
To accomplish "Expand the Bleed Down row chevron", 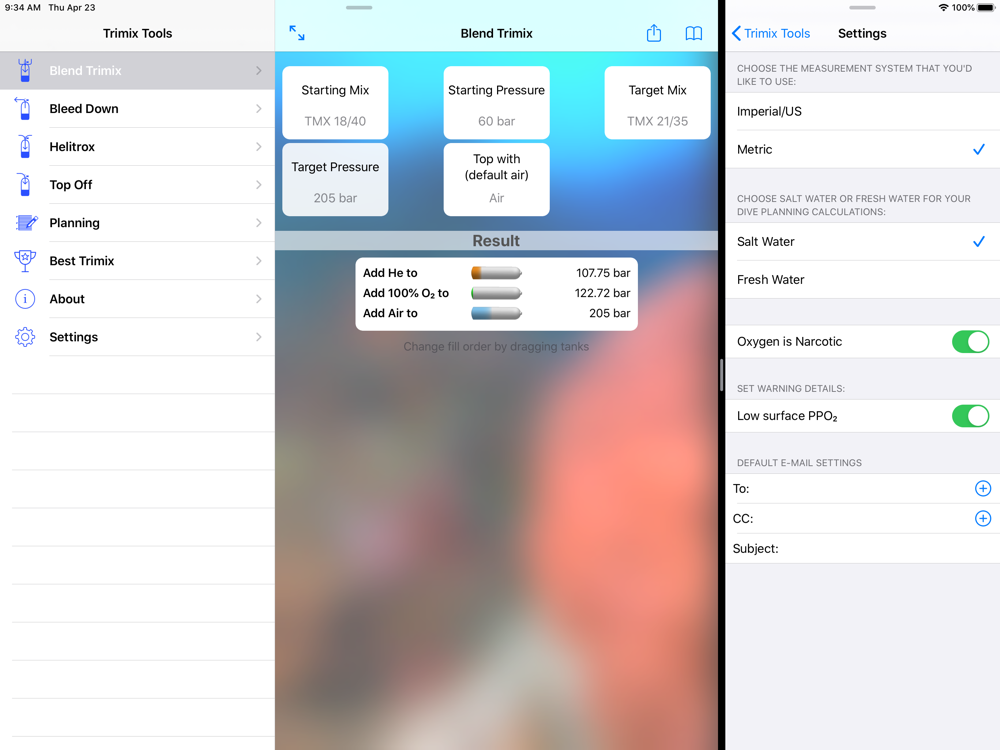I will (258, 108).
